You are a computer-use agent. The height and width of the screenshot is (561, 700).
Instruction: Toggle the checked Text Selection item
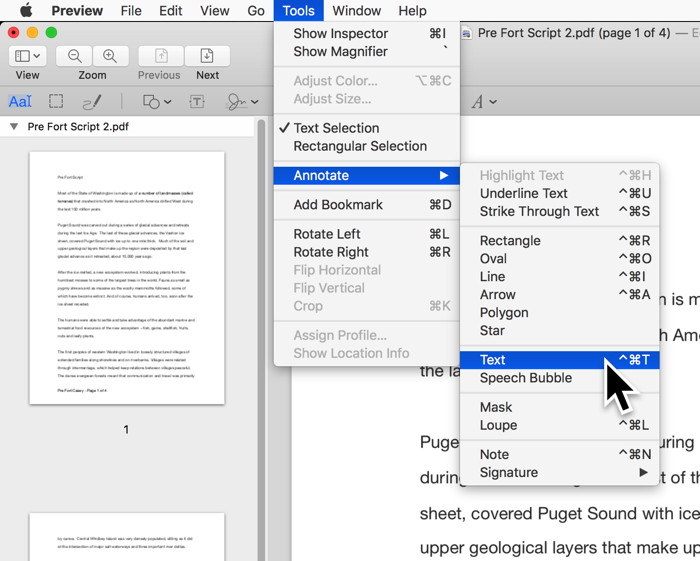click(367, 128)
